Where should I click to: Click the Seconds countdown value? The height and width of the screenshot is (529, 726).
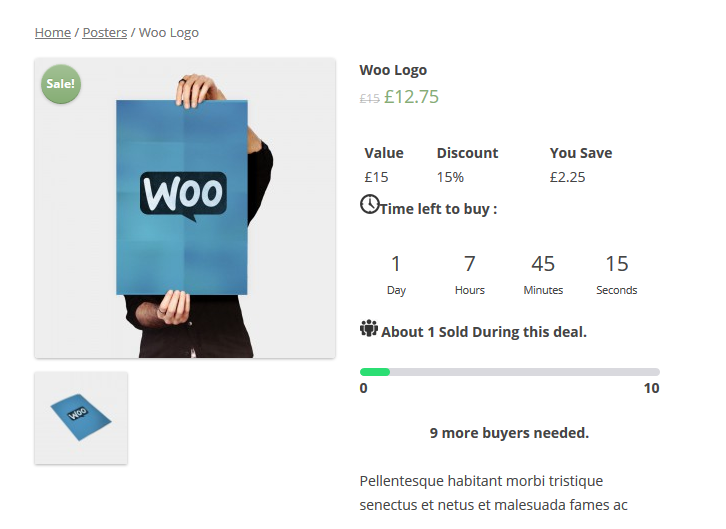[617, 264]
